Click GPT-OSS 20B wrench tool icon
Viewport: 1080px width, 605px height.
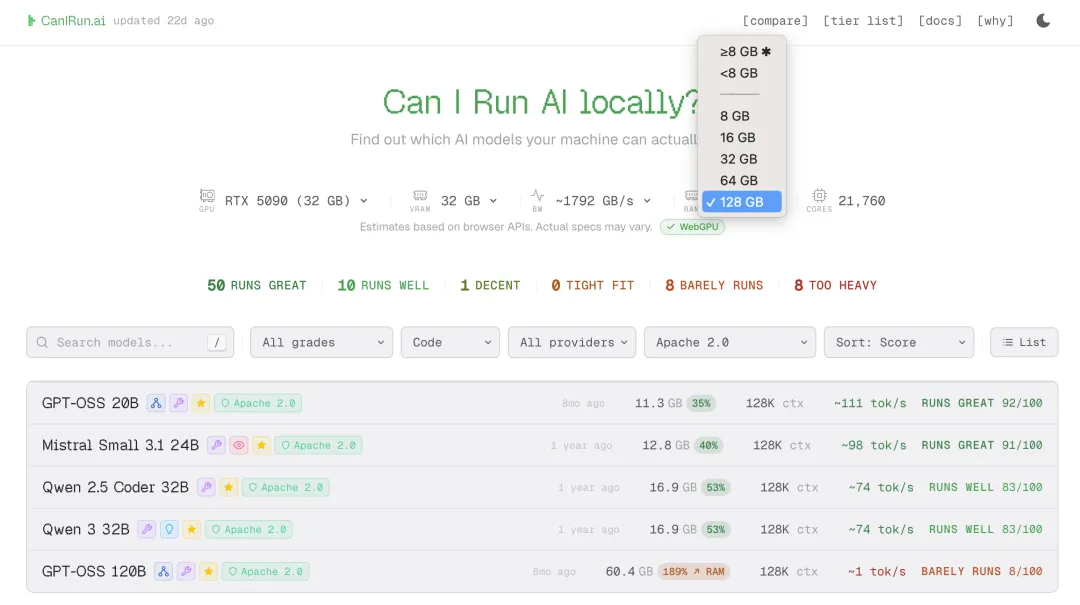[x=178, y=403]
